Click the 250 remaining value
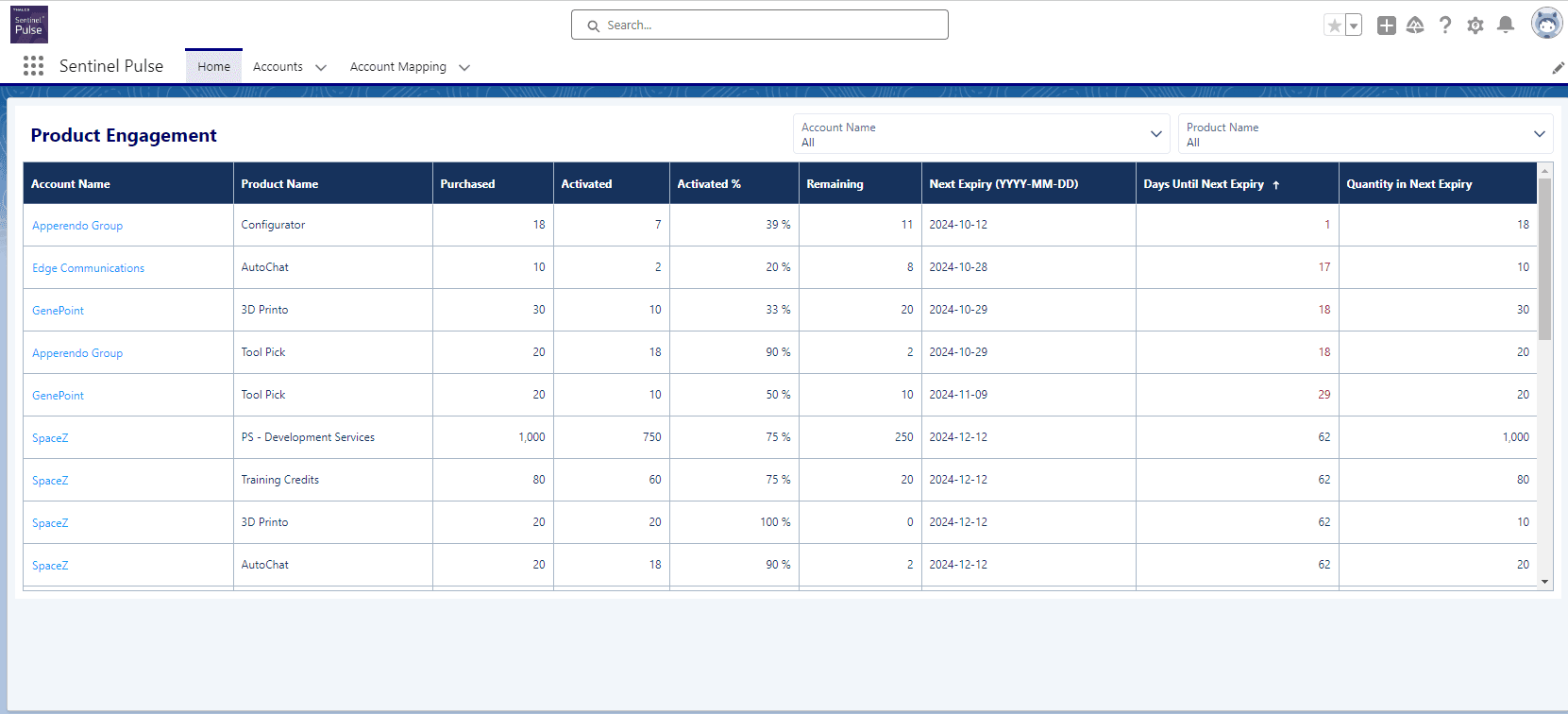The width and height of the screenshot is (1568, 714). (903, 437)
